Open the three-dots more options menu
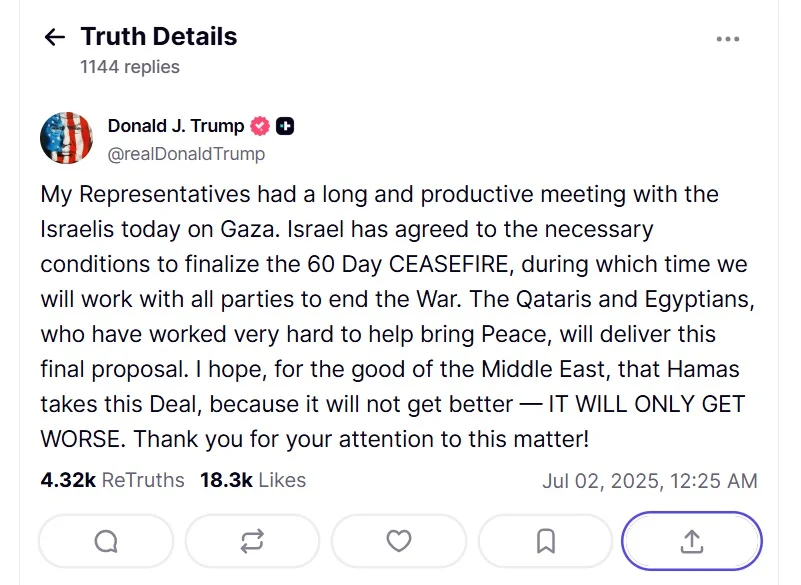This screenshot has height=585, width=801. click(x=727, y=39)
